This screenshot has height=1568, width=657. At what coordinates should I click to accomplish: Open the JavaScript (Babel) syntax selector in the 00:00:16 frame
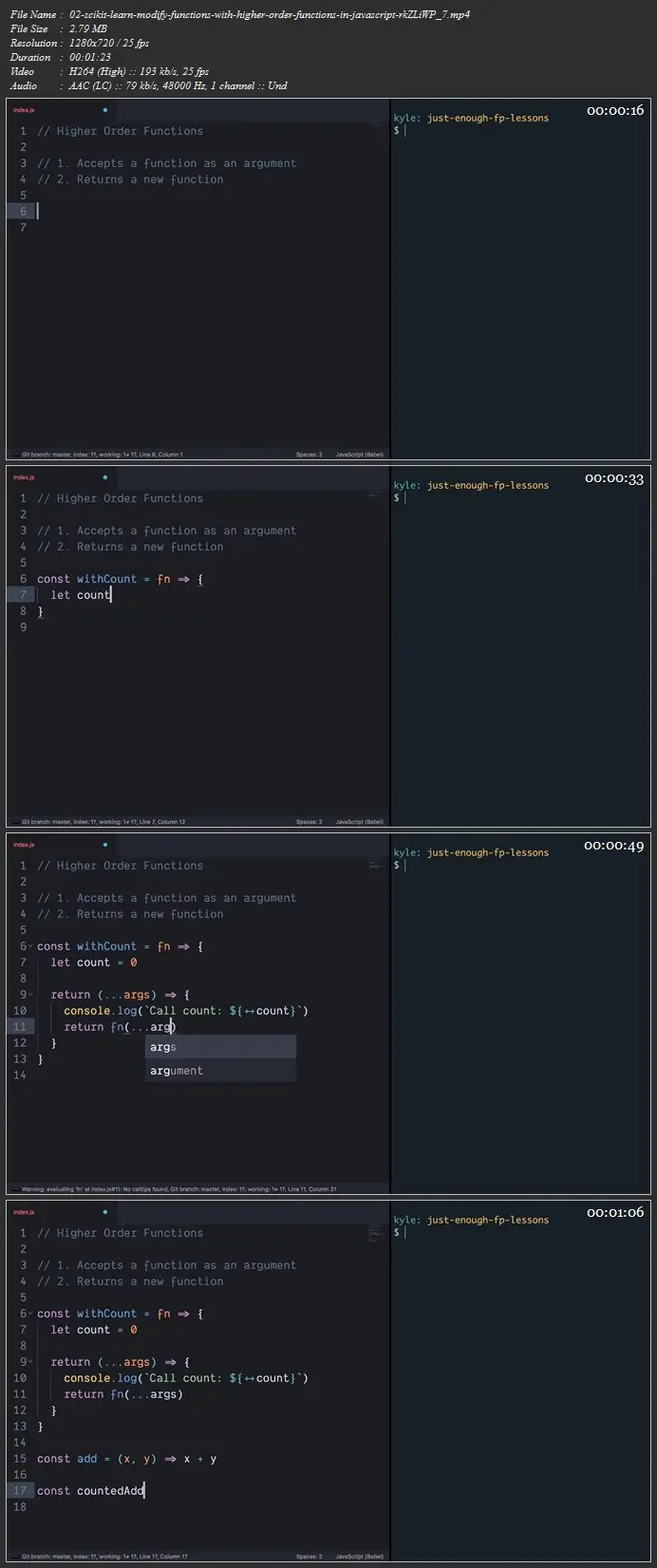360,455
